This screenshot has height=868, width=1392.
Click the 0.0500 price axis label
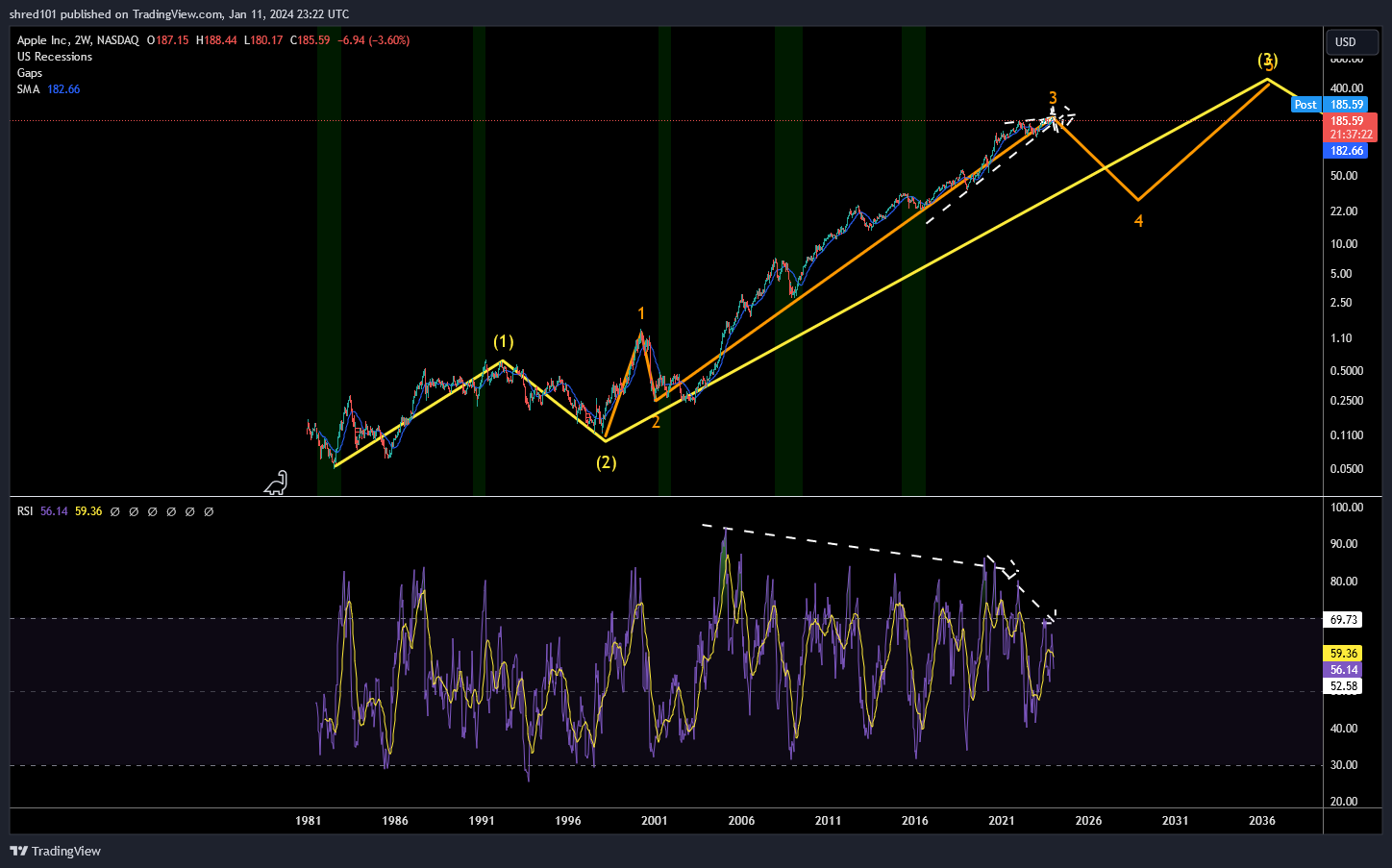[x=1347, y=469]
